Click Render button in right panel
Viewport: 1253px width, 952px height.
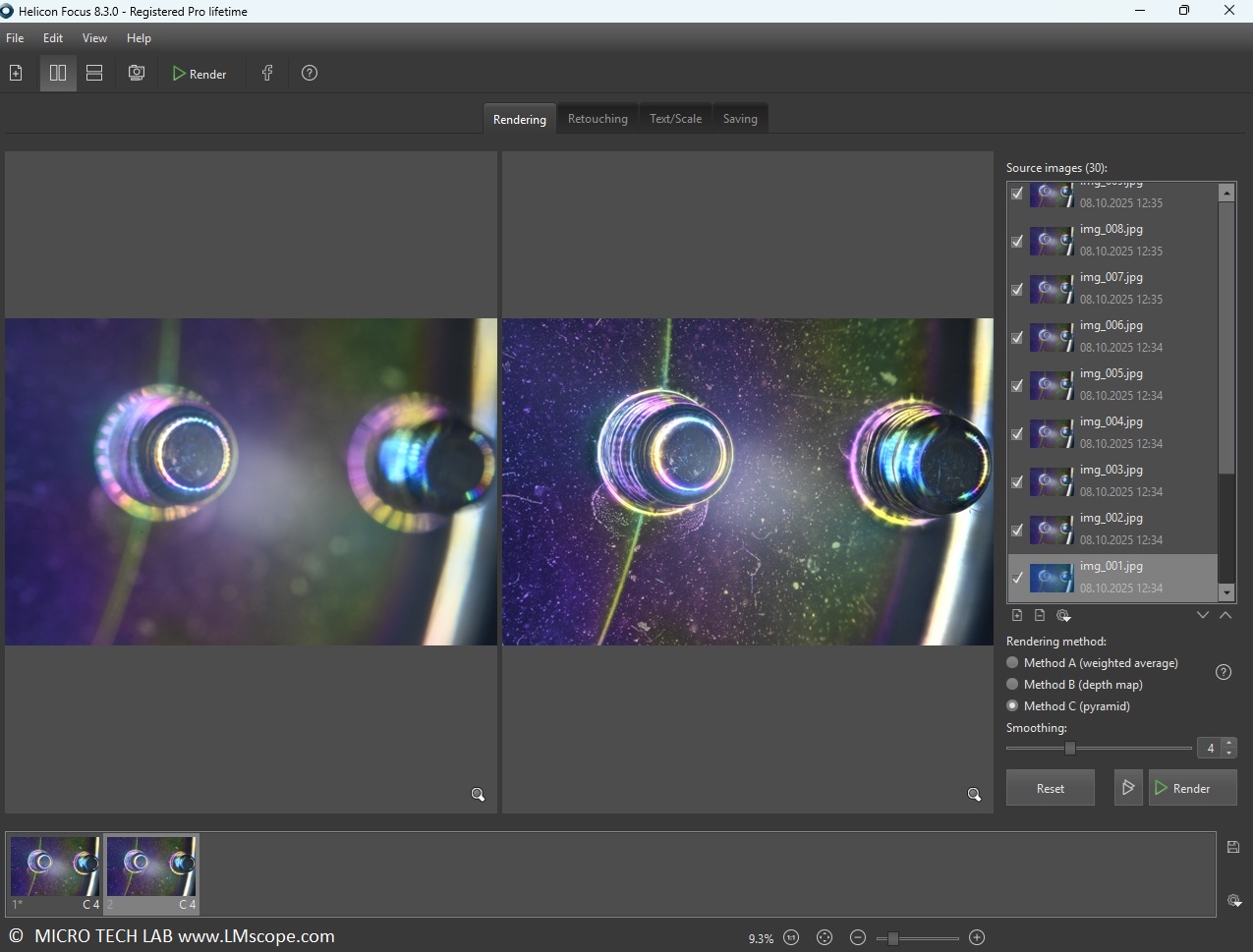coord(1192,788)
